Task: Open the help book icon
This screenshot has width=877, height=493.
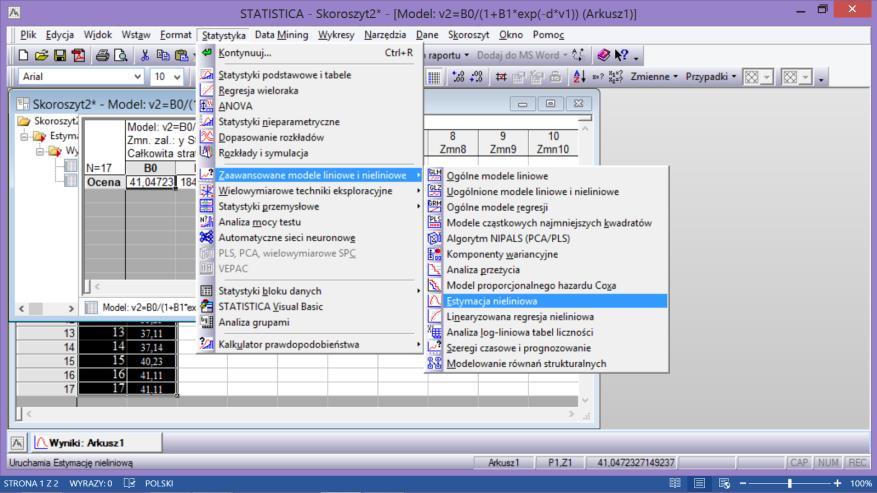Action: pyautogui.click(x=603, y=55)
